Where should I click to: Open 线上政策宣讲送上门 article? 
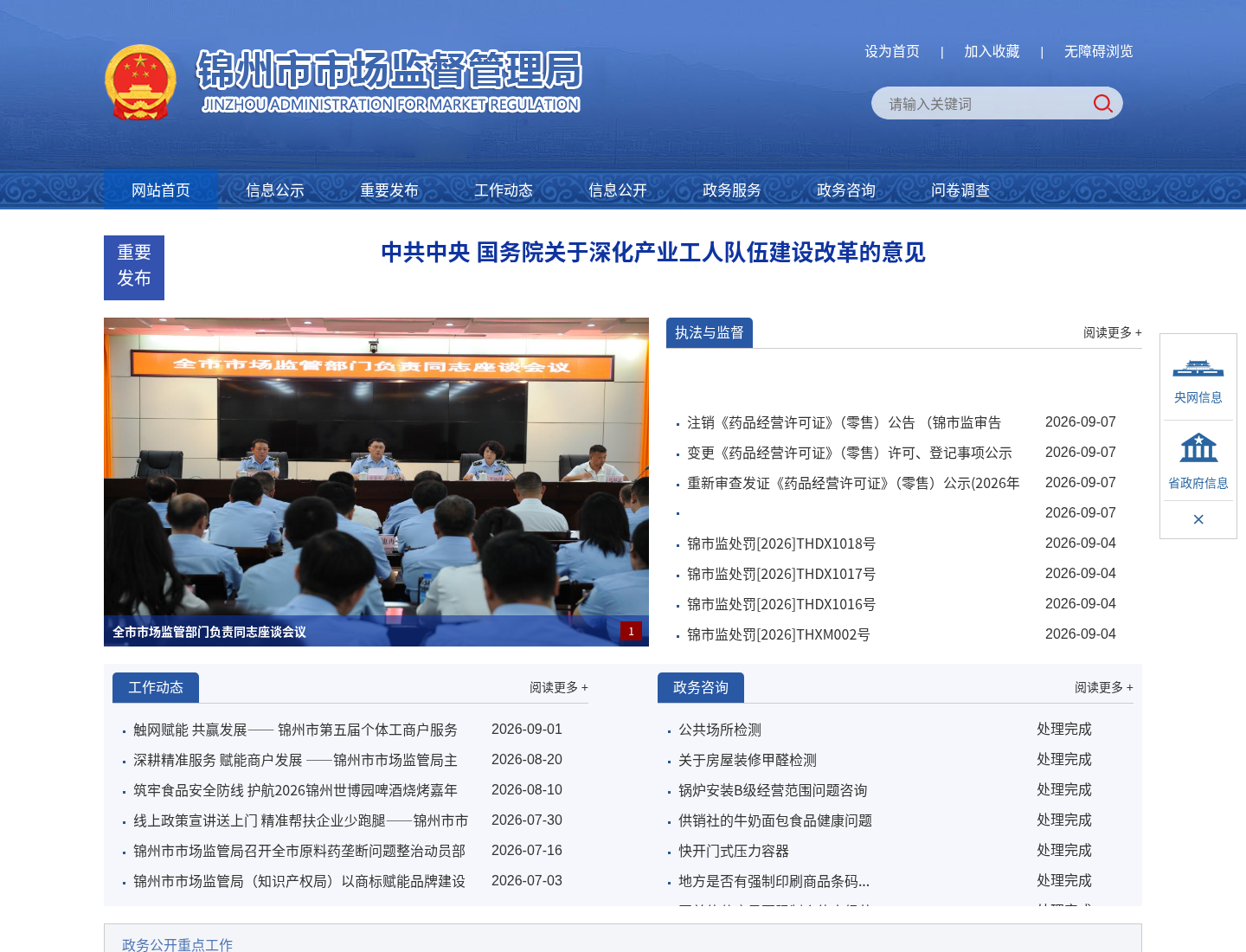[x=300, y=820]
